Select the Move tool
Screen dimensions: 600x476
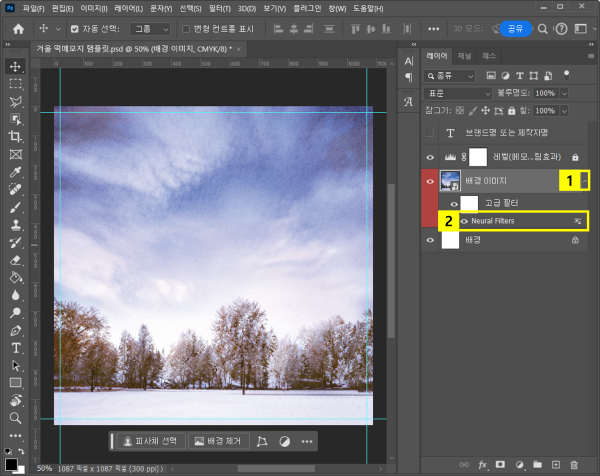(15, 67)
